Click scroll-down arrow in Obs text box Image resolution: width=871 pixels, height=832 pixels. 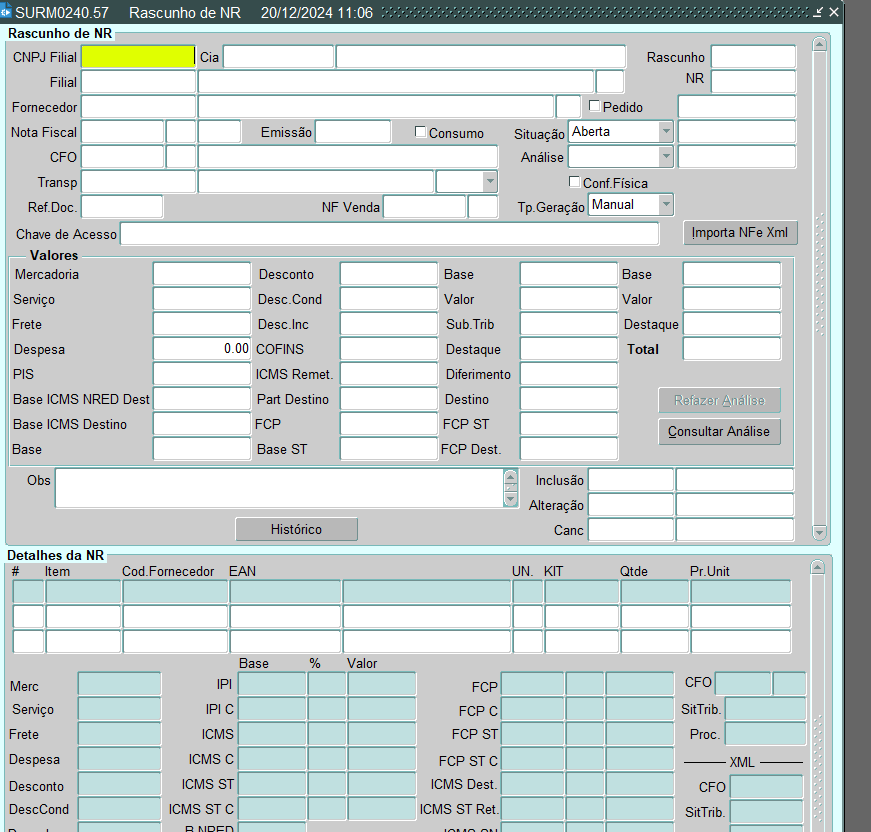click(x=511, y=498)
